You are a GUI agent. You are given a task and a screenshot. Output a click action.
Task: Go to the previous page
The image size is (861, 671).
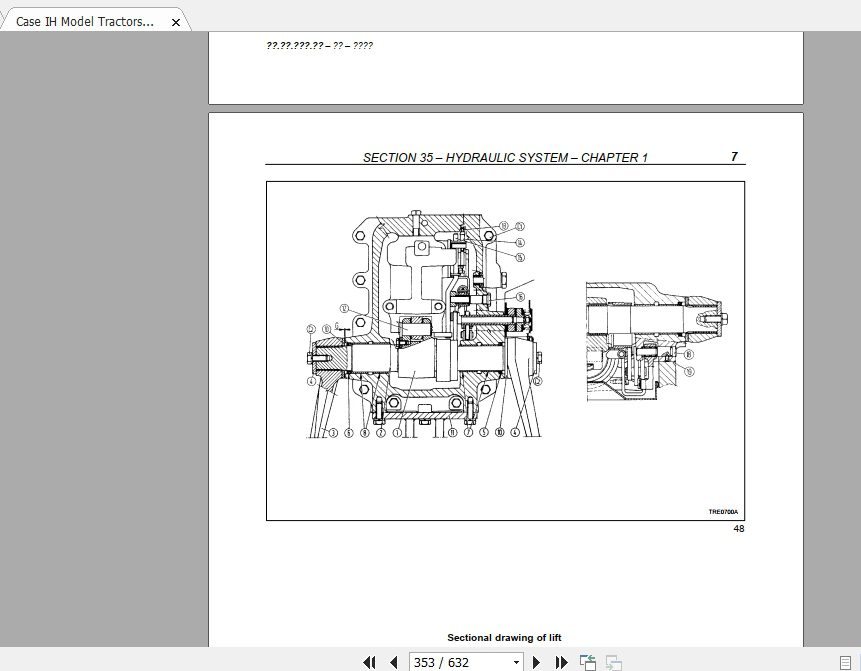click(393, 662)
